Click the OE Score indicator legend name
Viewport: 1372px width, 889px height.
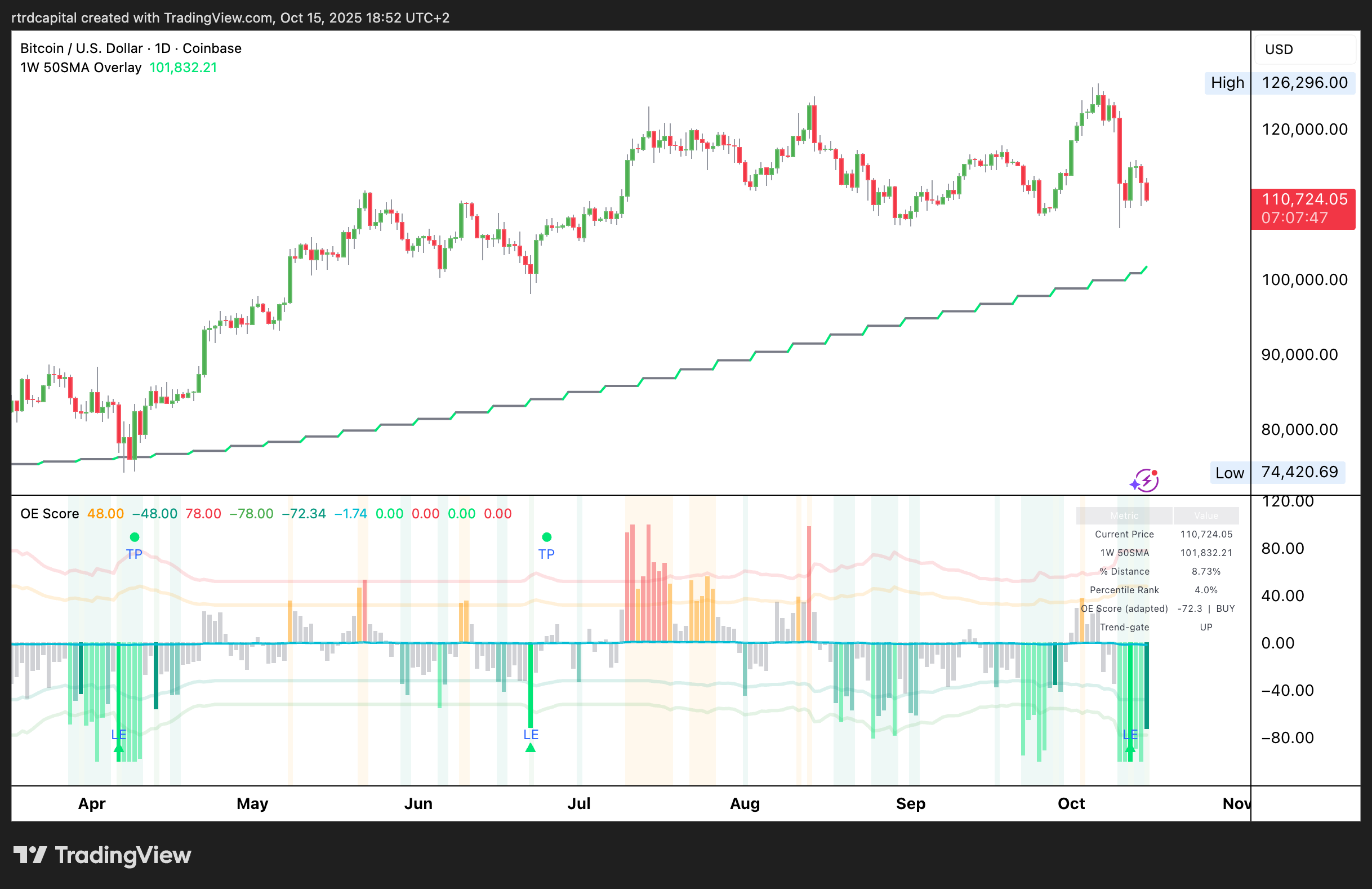50,514
